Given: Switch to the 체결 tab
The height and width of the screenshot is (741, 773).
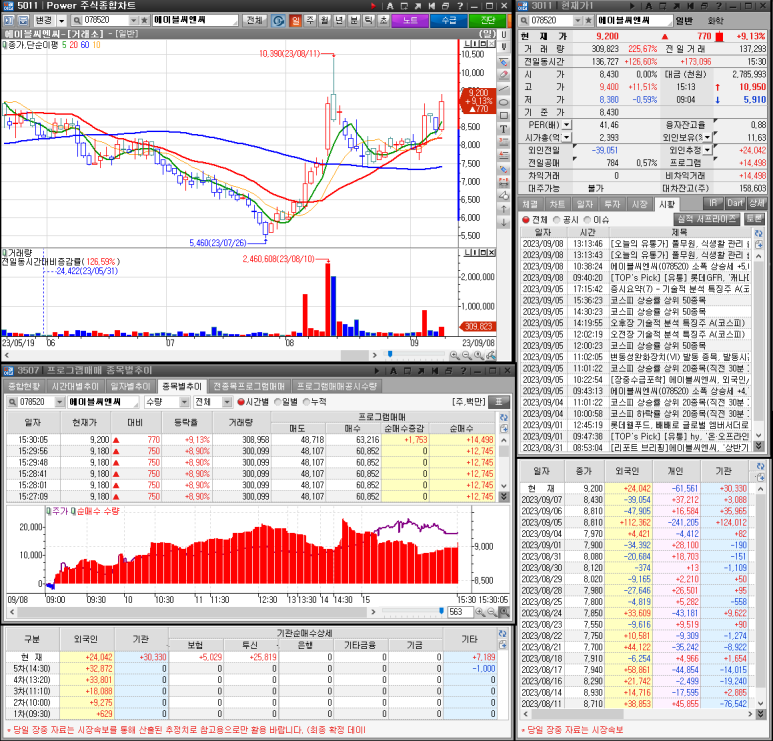Looking at the screenshot, I should (530, 204).
